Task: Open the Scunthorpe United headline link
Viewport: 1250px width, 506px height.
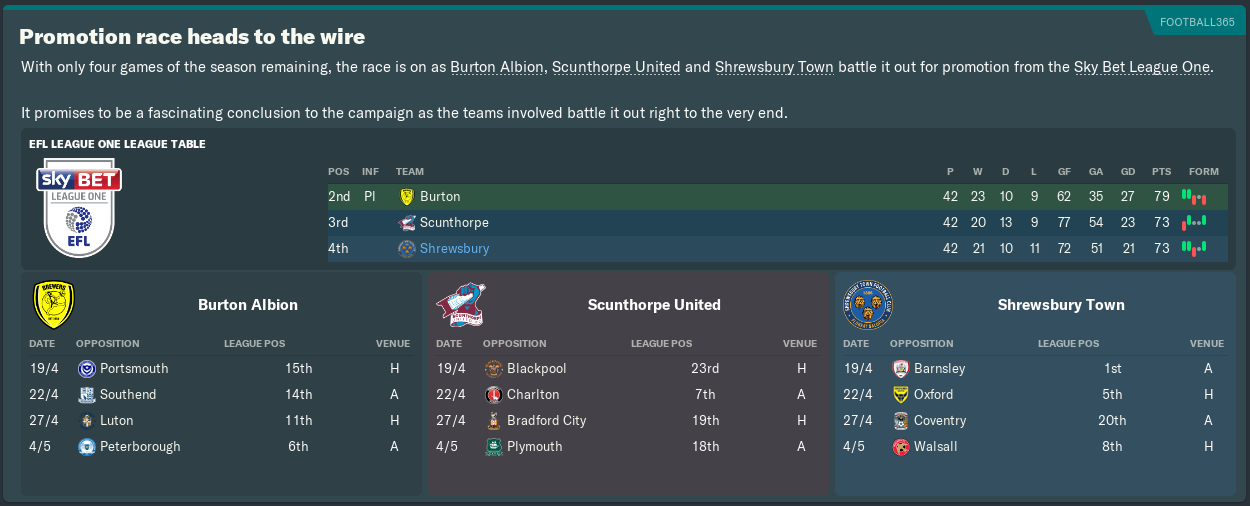Action: click(616, 67)
